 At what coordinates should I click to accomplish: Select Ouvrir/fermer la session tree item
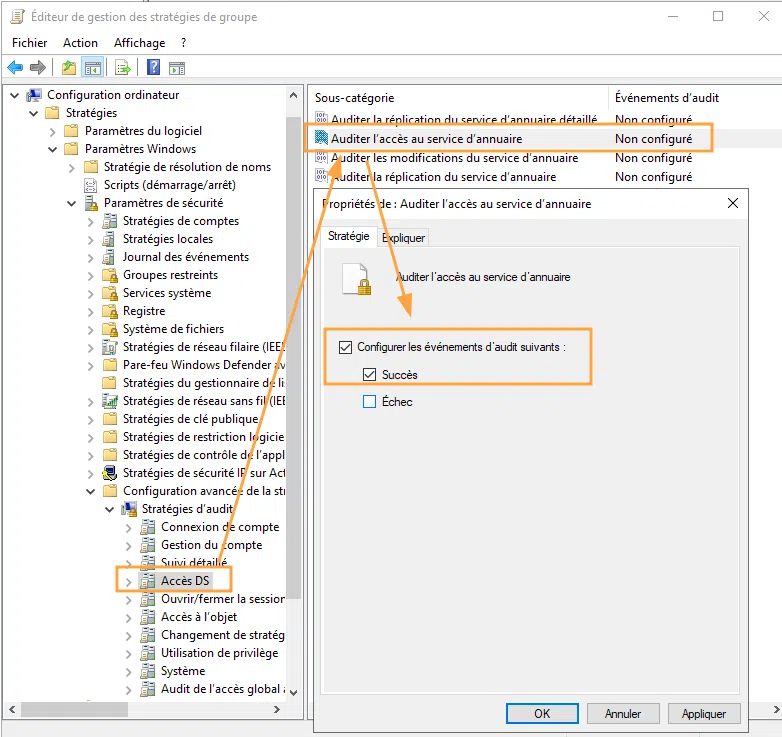tap(223, 599)
